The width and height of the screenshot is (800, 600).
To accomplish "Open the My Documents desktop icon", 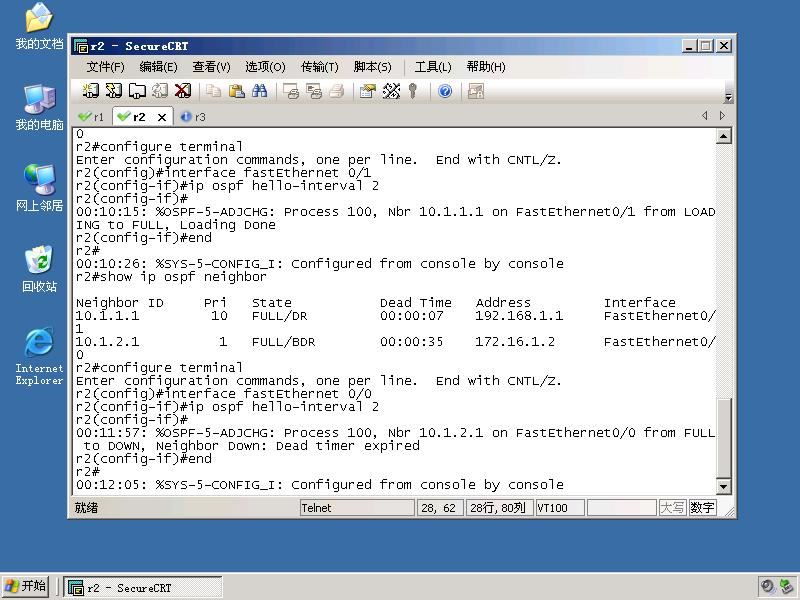I will [x=39, y=26].
